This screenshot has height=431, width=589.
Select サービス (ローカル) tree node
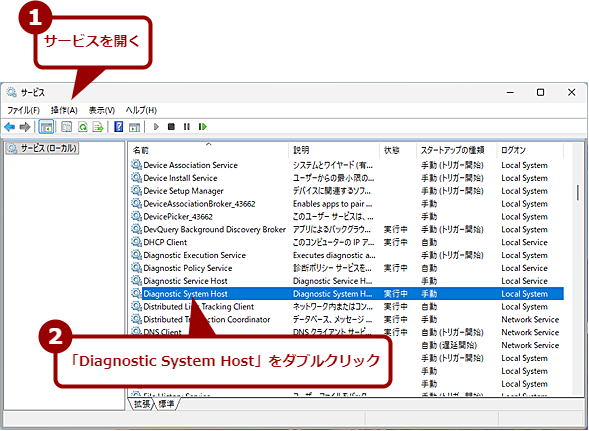[42, 148]
